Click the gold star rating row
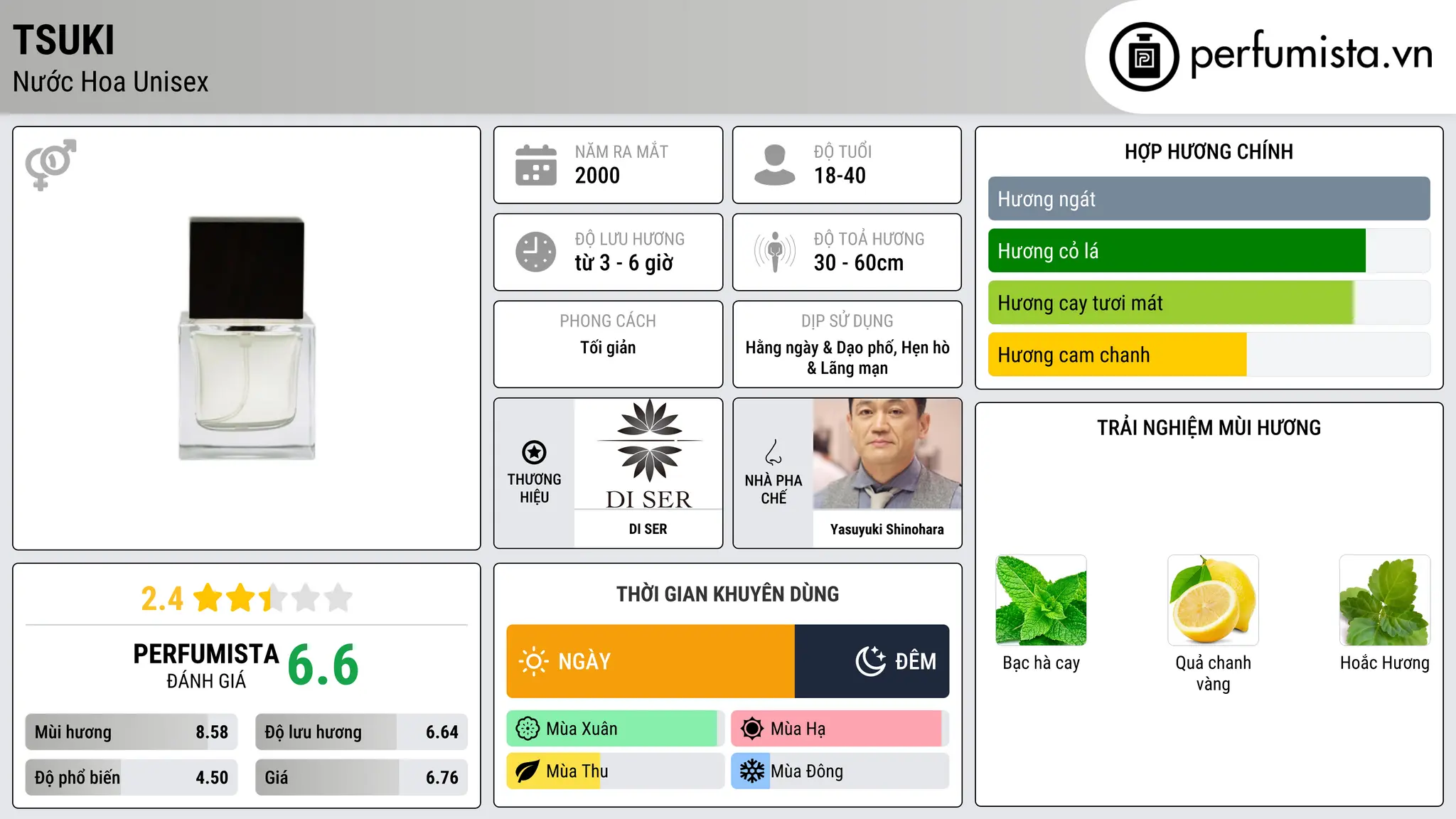 tap(273, 598)
